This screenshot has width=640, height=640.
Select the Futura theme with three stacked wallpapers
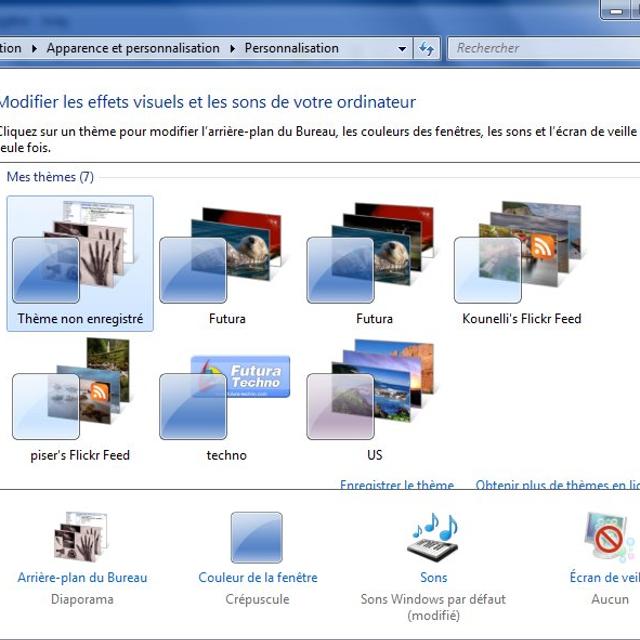[x=373, y=263]
